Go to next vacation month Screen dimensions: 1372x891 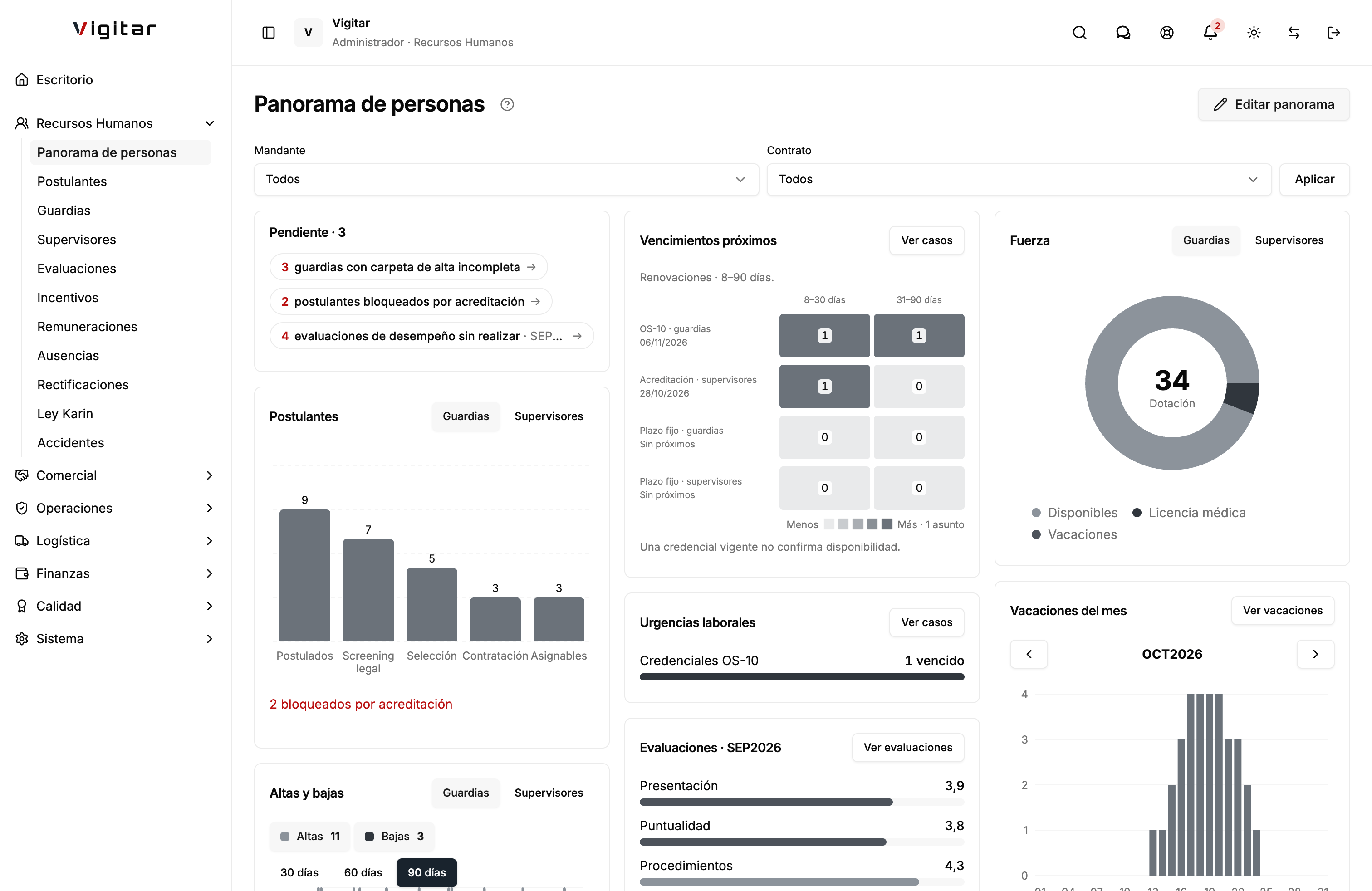[1315, 654]
